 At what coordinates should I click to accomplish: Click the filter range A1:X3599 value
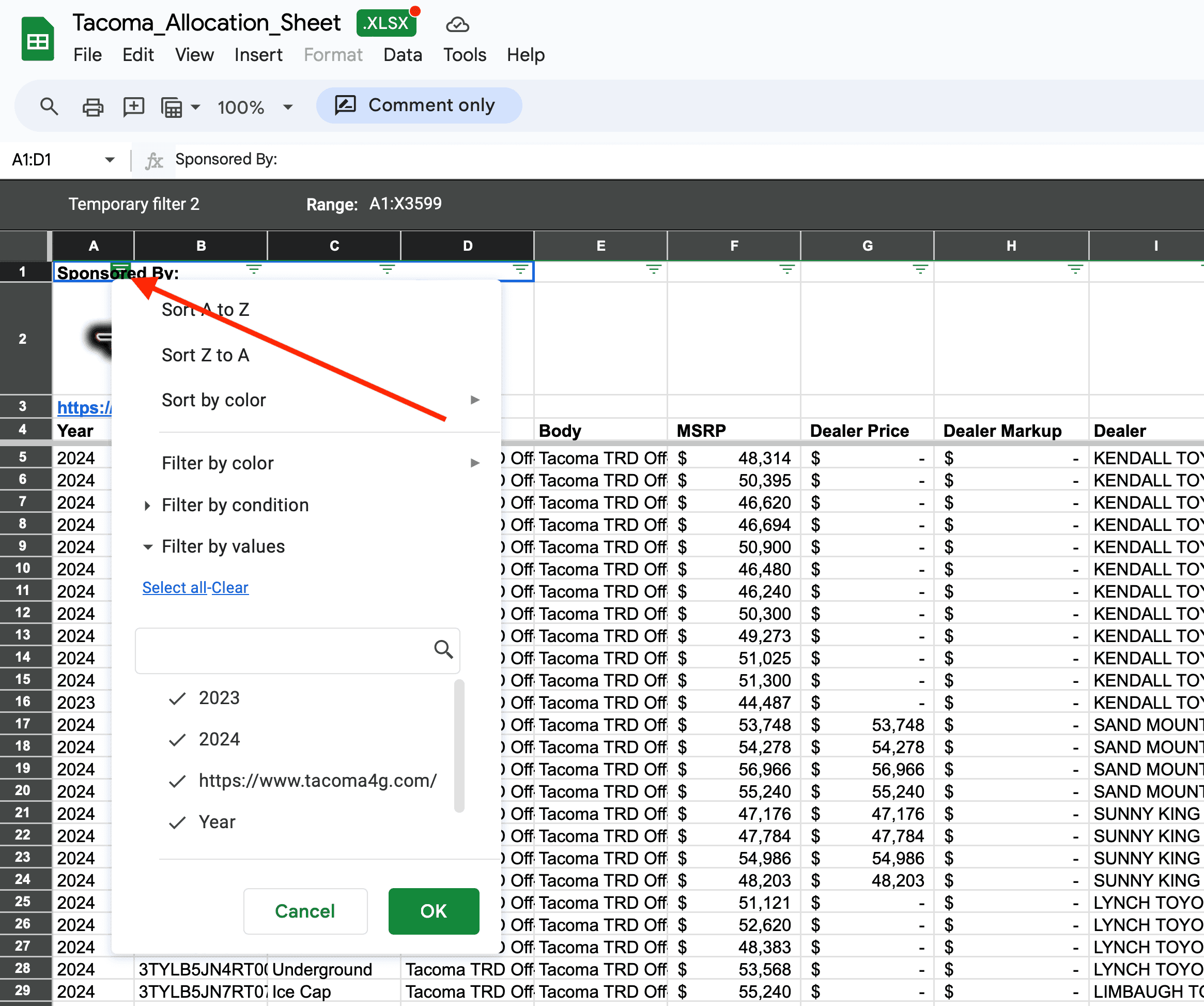pos(405,204)
